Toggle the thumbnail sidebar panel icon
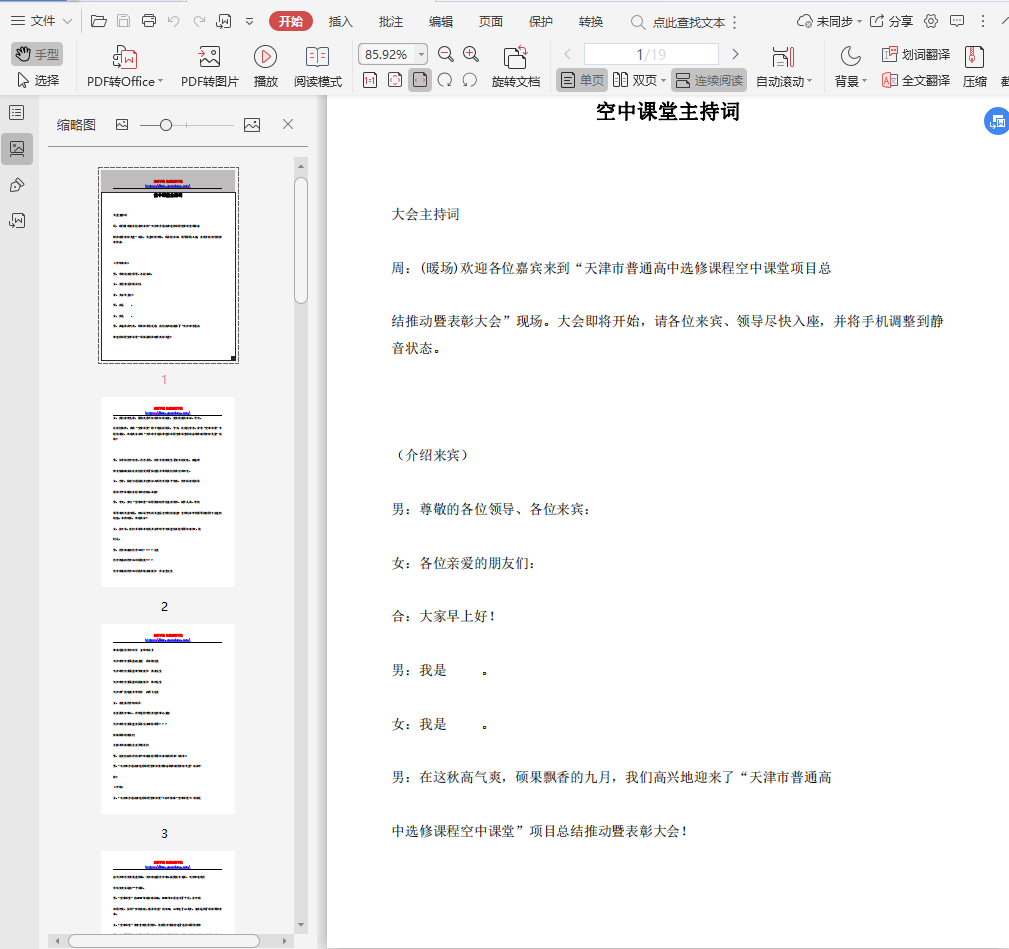The image size is (1009, 949). click(x=17, y=149)
